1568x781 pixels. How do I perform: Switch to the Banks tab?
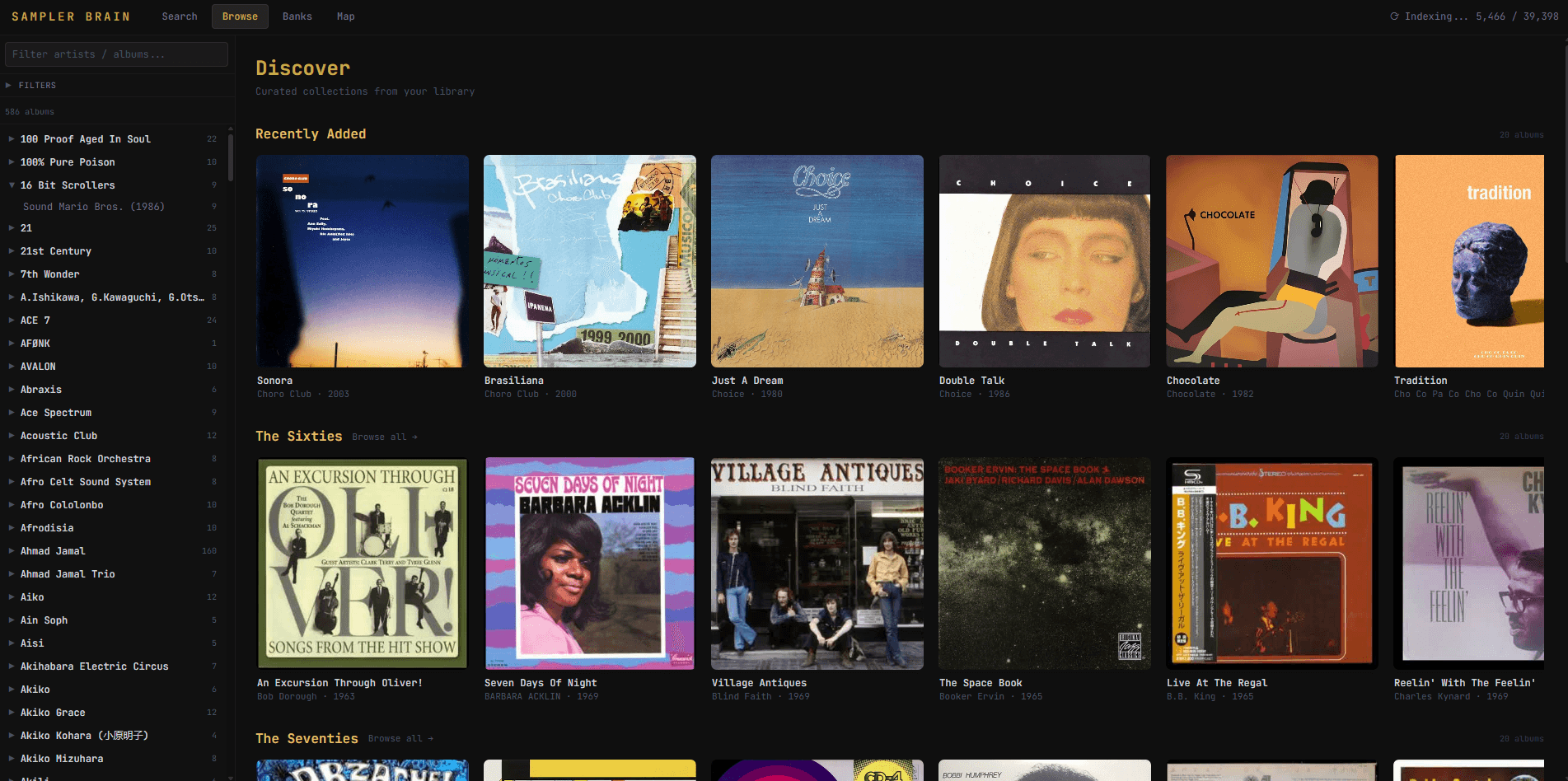click(297, 16)
